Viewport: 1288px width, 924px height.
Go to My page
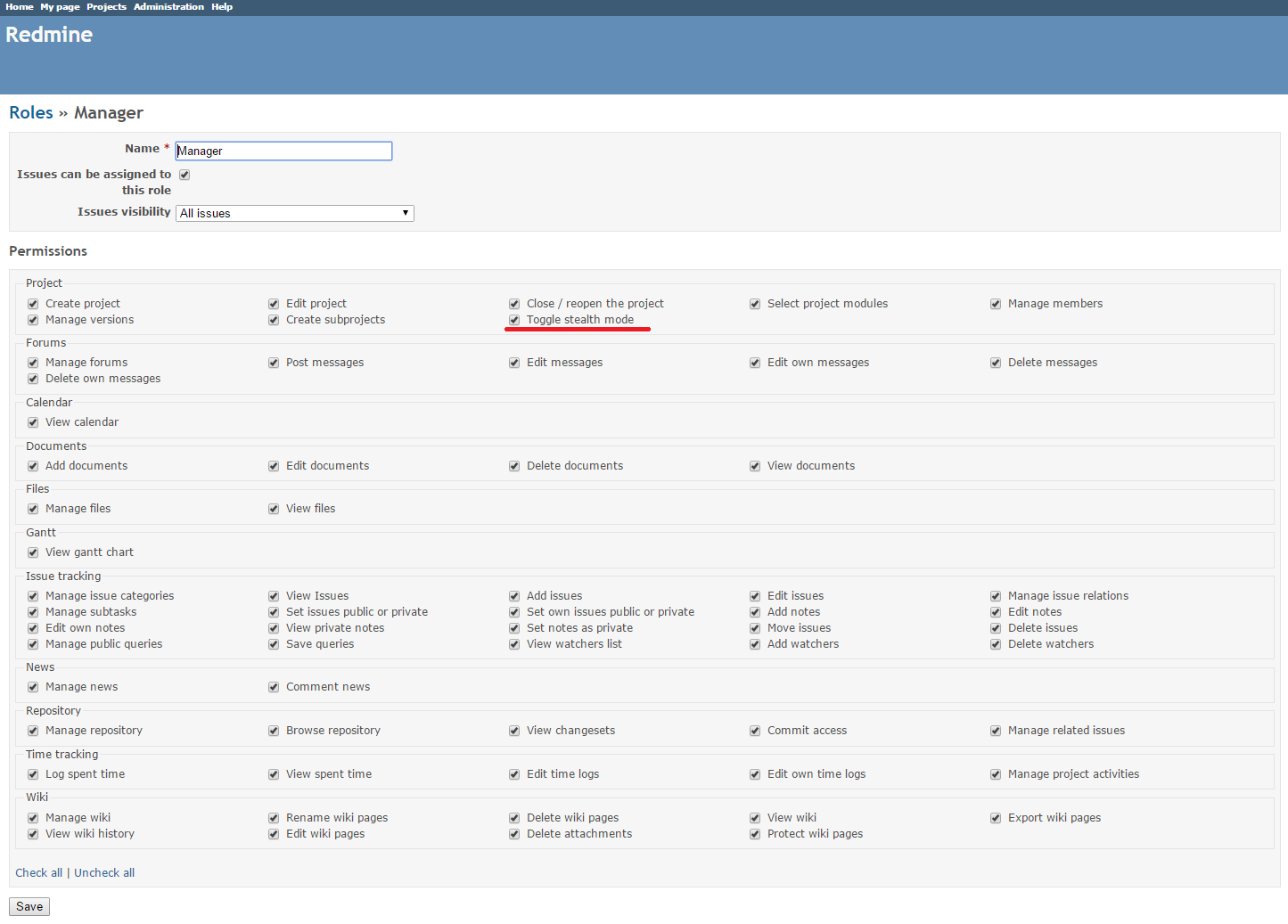(60, 6)
